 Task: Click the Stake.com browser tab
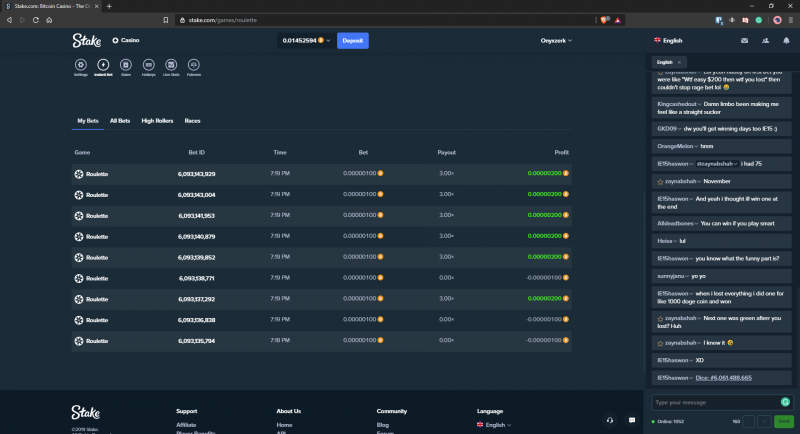[x=51, y=6]
